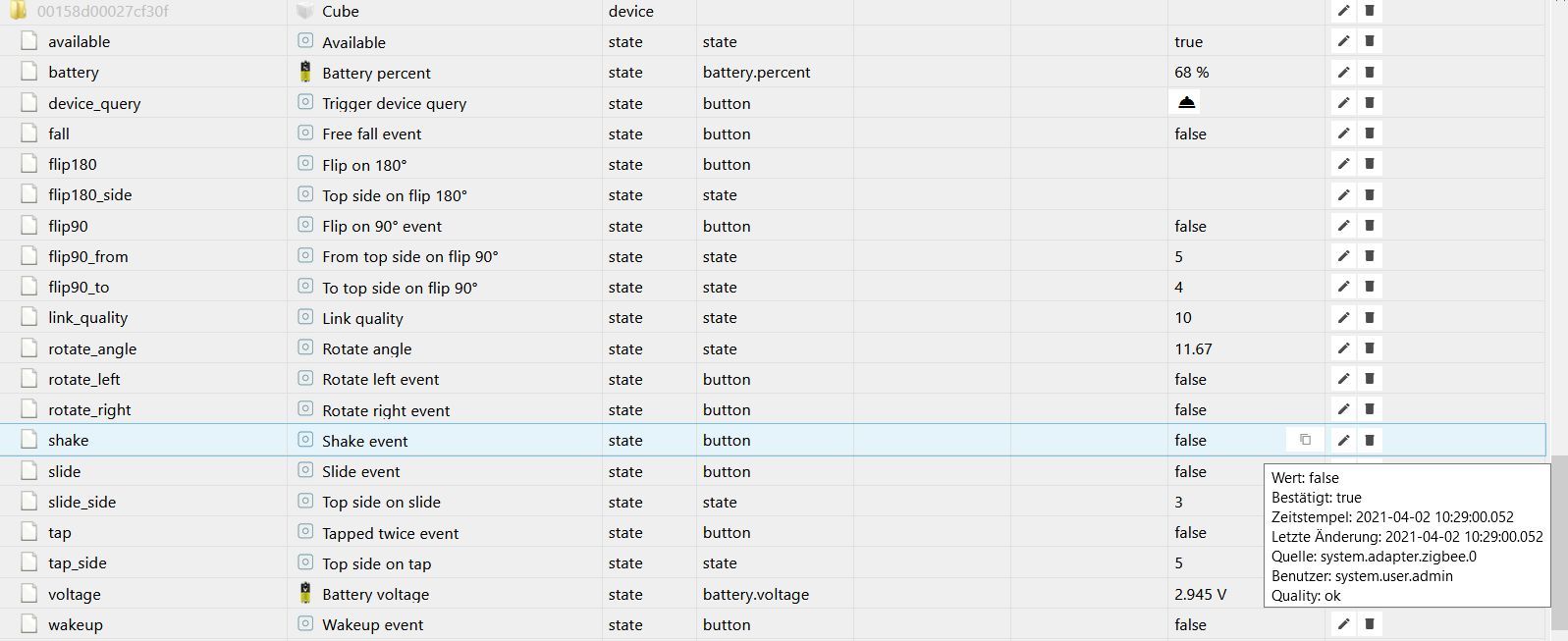
Task: Click the rotate_angle value 11.67
Action: 1193,348
